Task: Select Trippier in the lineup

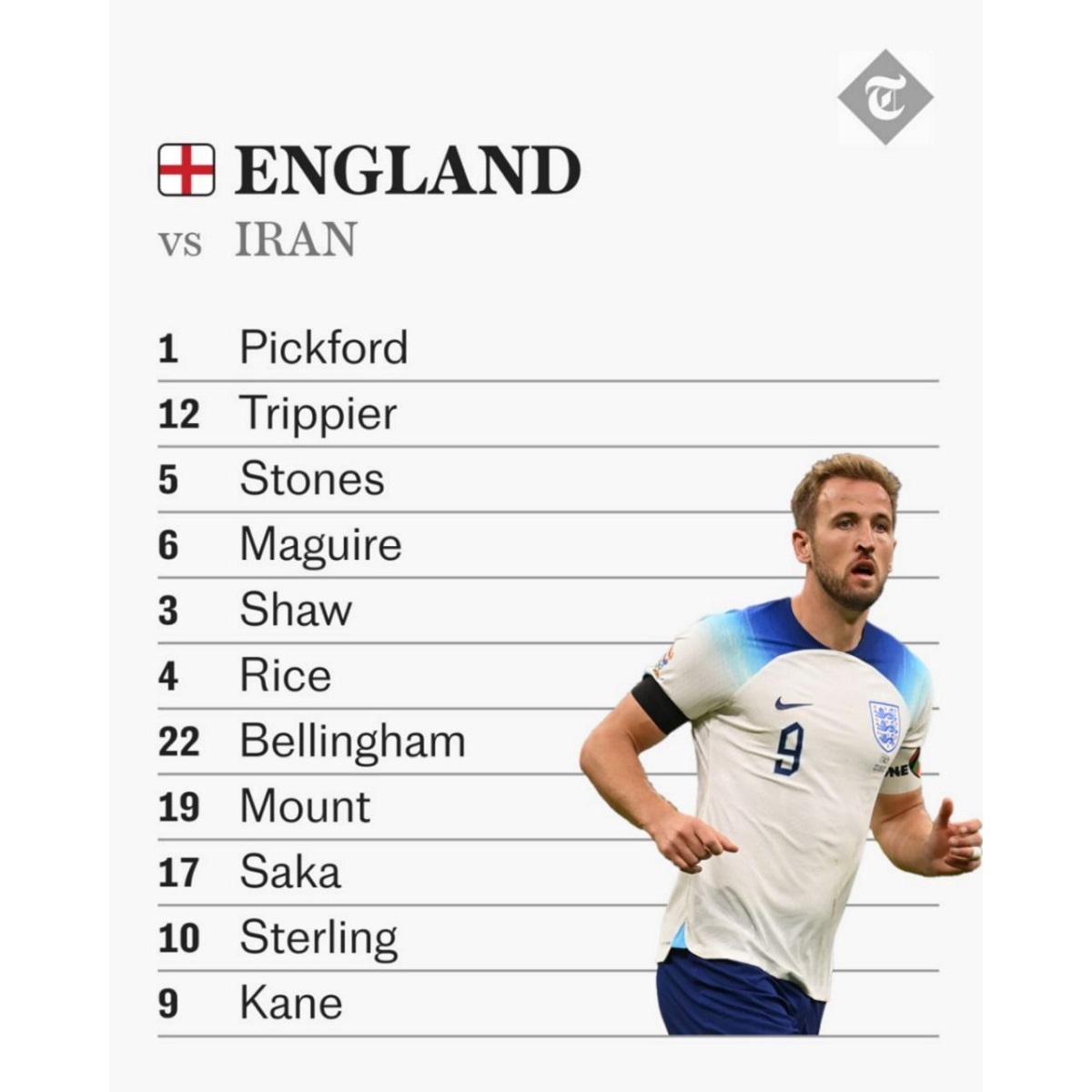Action: point(318,414)
